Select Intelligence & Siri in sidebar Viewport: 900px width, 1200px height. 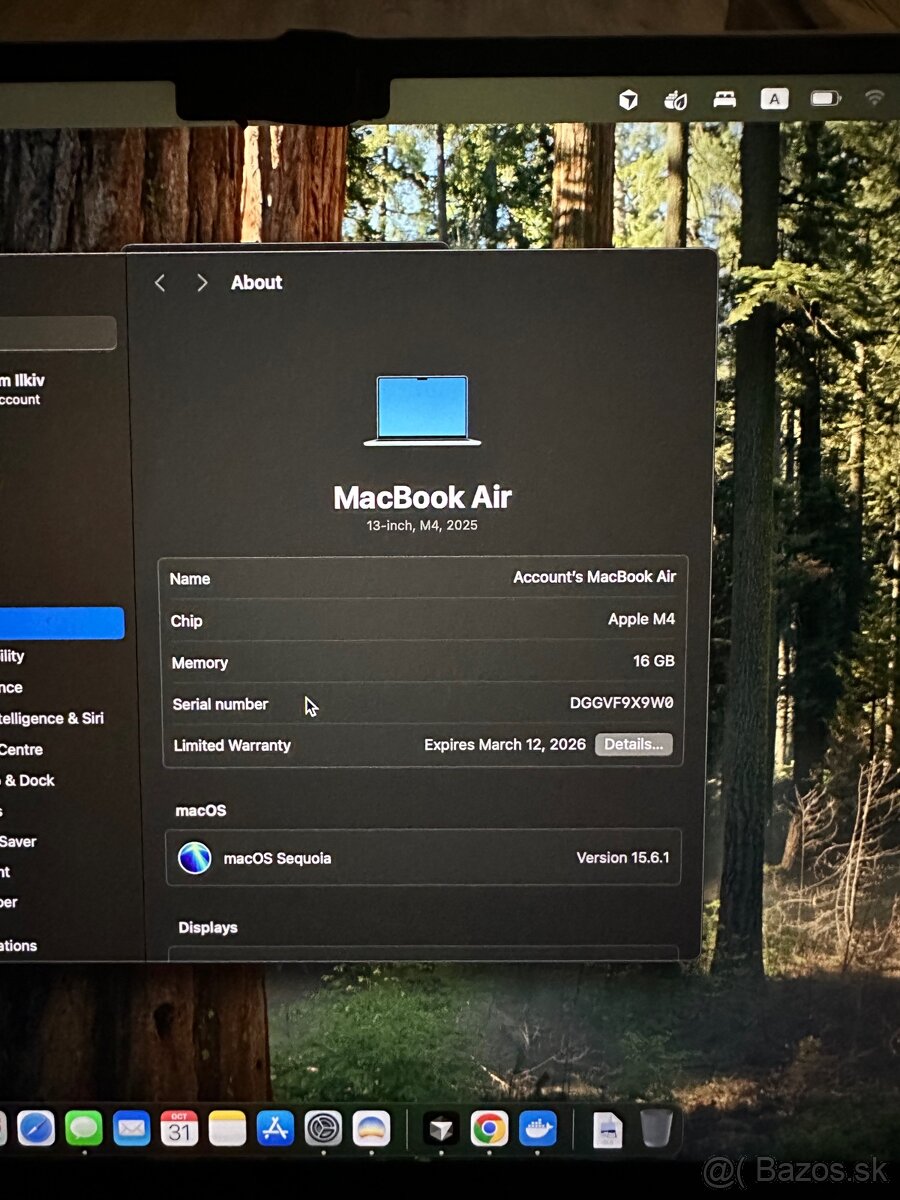(52, 718)
